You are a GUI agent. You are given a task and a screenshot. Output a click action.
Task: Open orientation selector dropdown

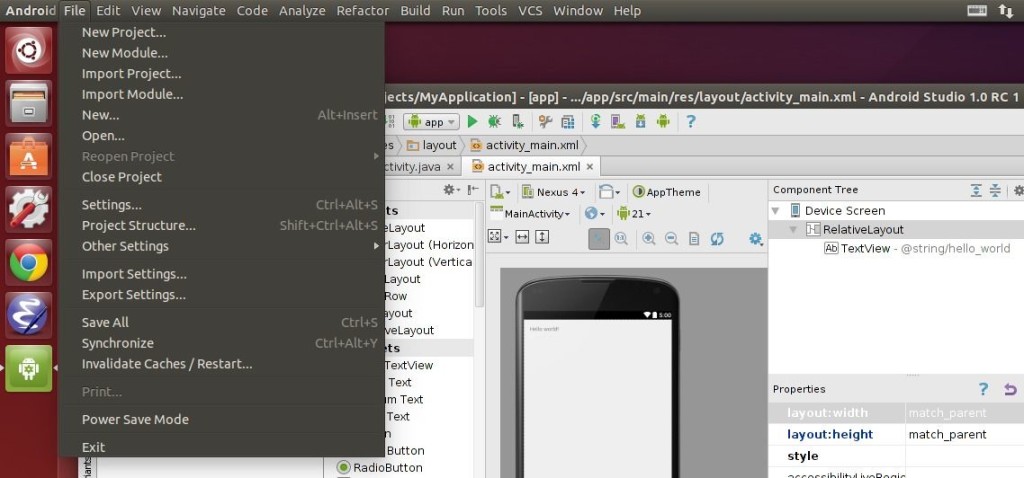click(x=609, y=192)
